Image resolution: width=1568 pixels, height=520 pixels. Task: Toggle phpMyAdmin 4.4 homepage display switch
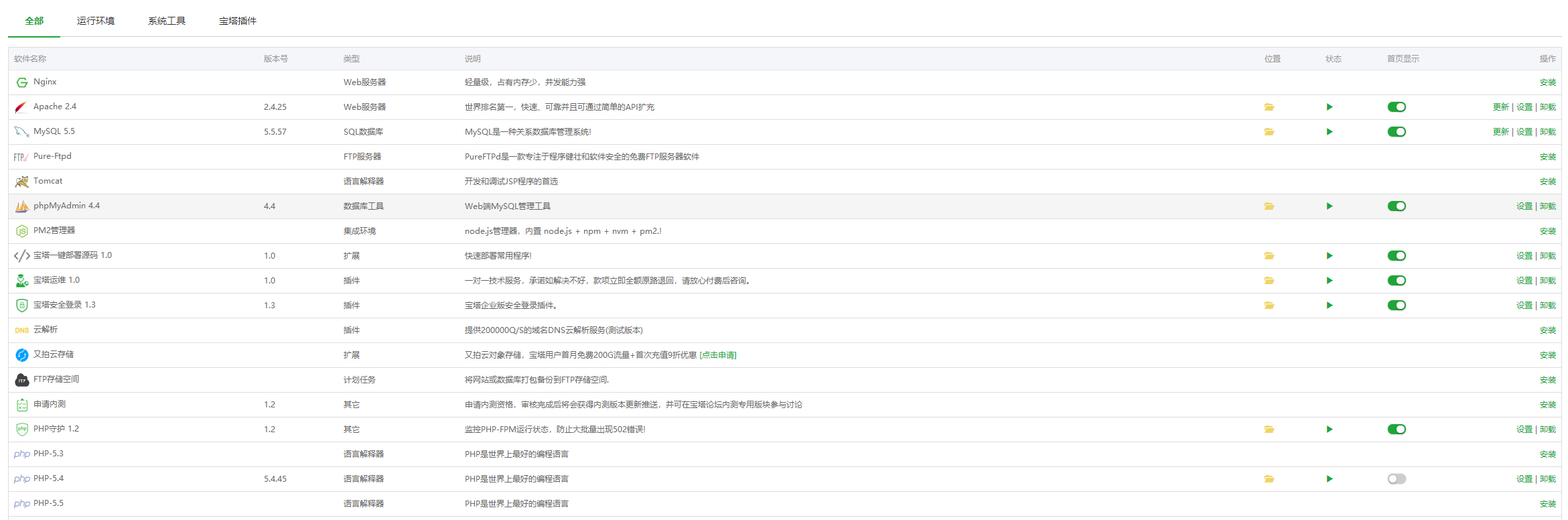pyautogui.click(x=1397, y=206)
